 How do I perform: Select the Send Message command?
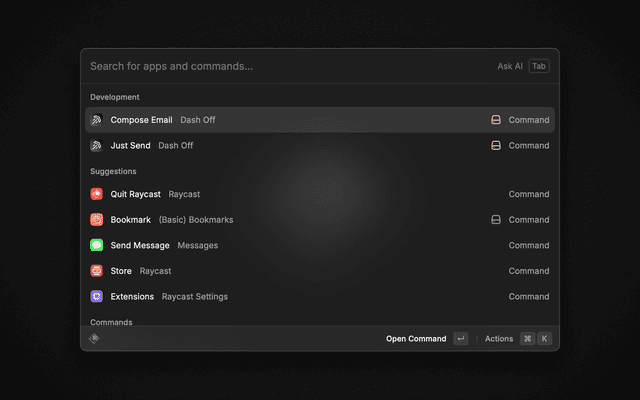140,245
